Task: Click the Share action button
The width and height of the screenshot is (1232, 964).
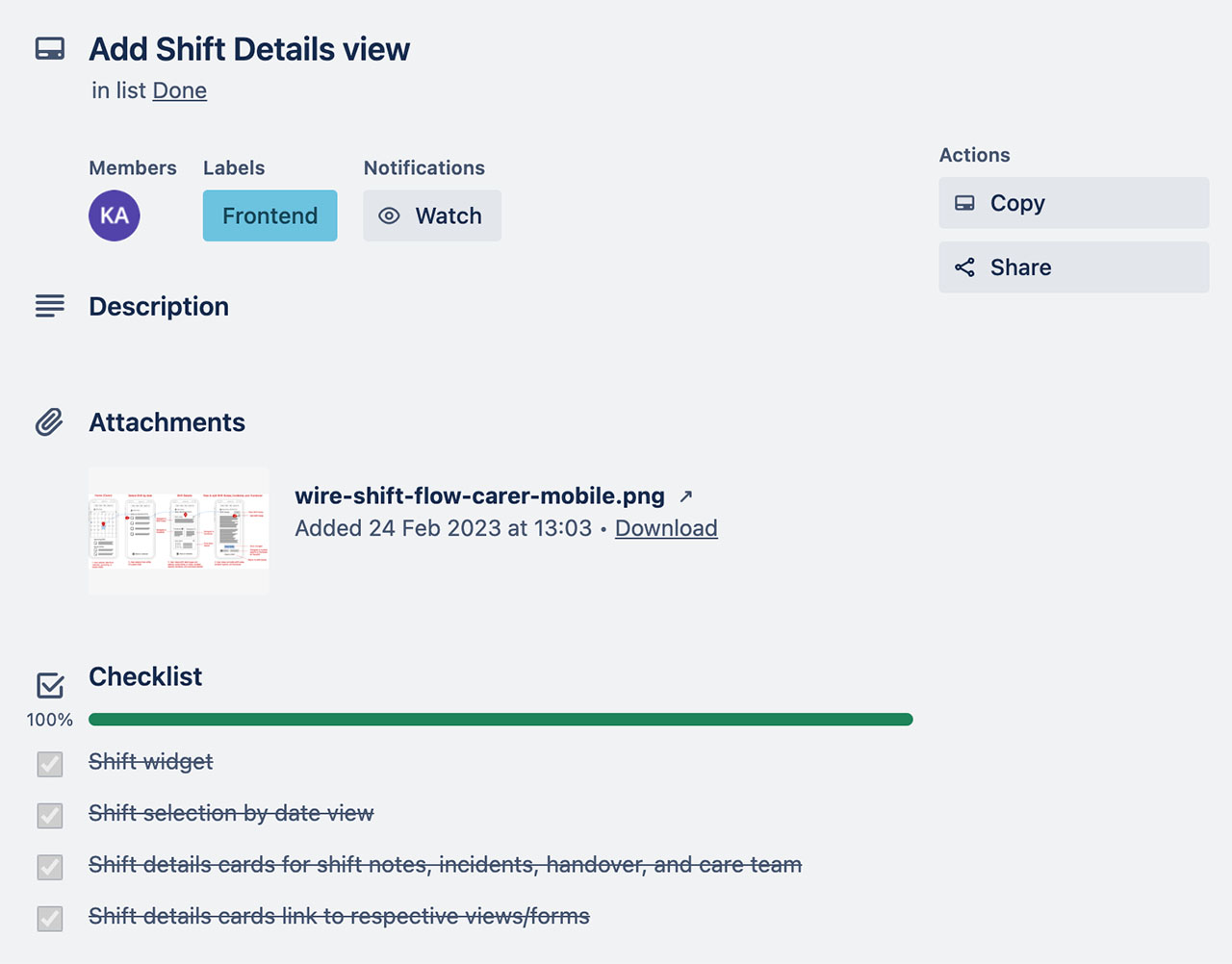Action: (x=1073, y=267)
